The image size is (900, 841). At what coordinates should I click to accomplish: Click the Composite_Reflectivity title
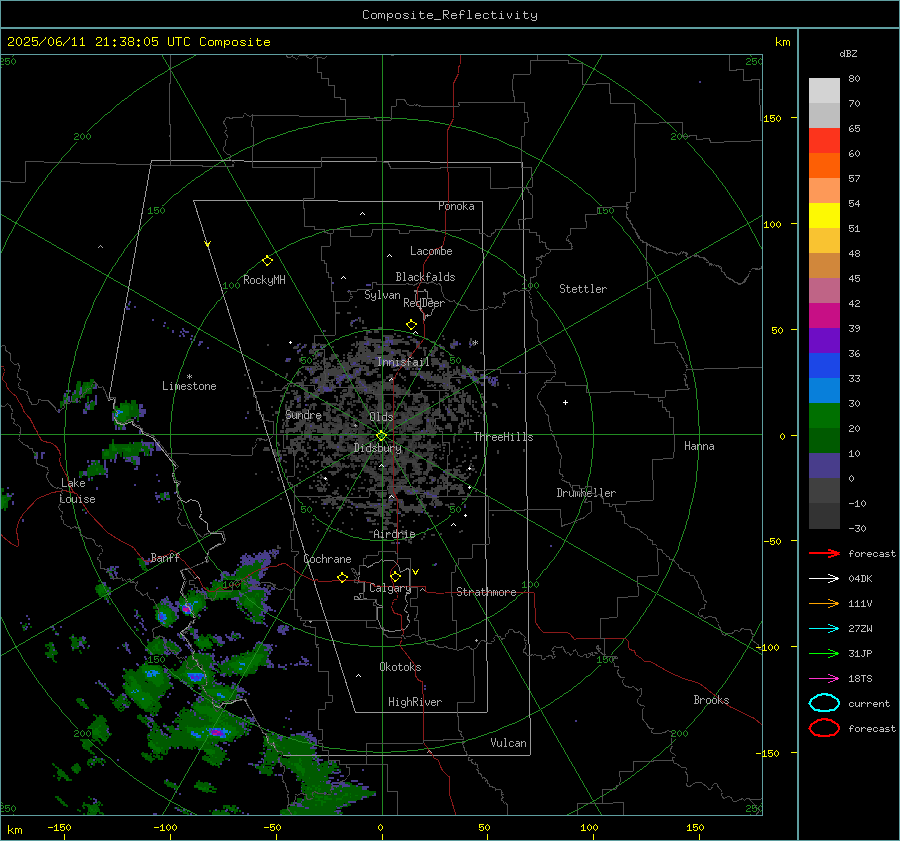click(449, 15)
